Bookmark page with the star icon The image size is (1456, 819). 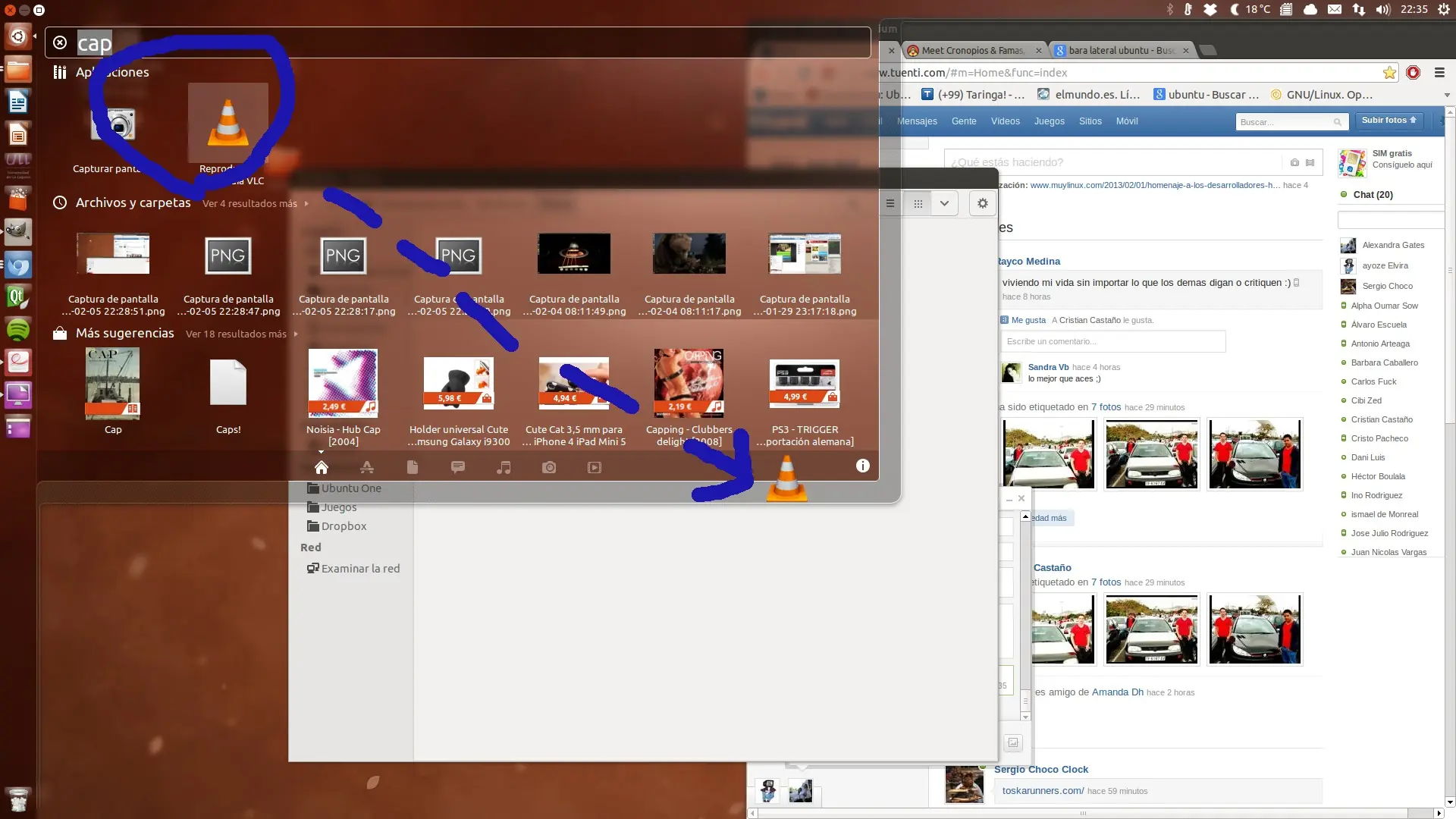pyautogui.click(x=1389, y=73)
